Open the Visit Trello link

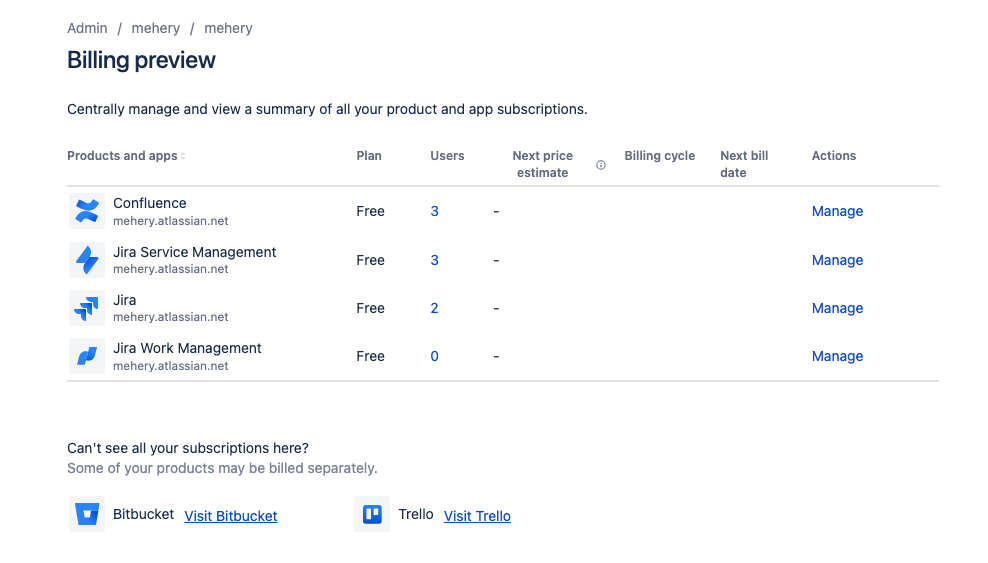click(477, 516)
